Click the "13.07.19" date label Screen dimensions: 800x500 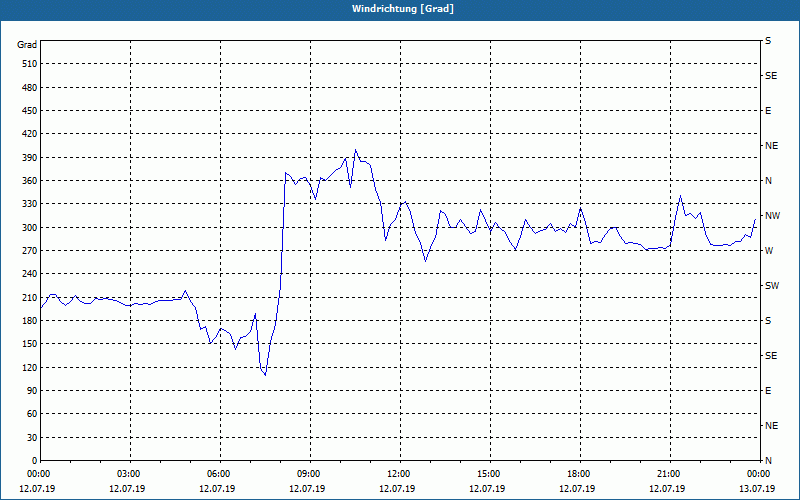757,489
